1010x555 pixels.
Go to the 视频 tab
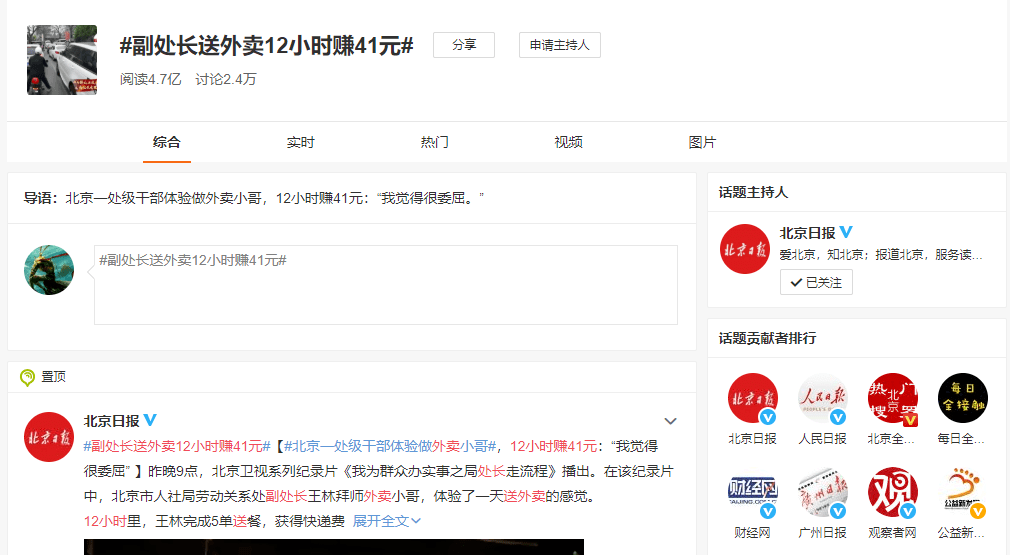[568, 142]
